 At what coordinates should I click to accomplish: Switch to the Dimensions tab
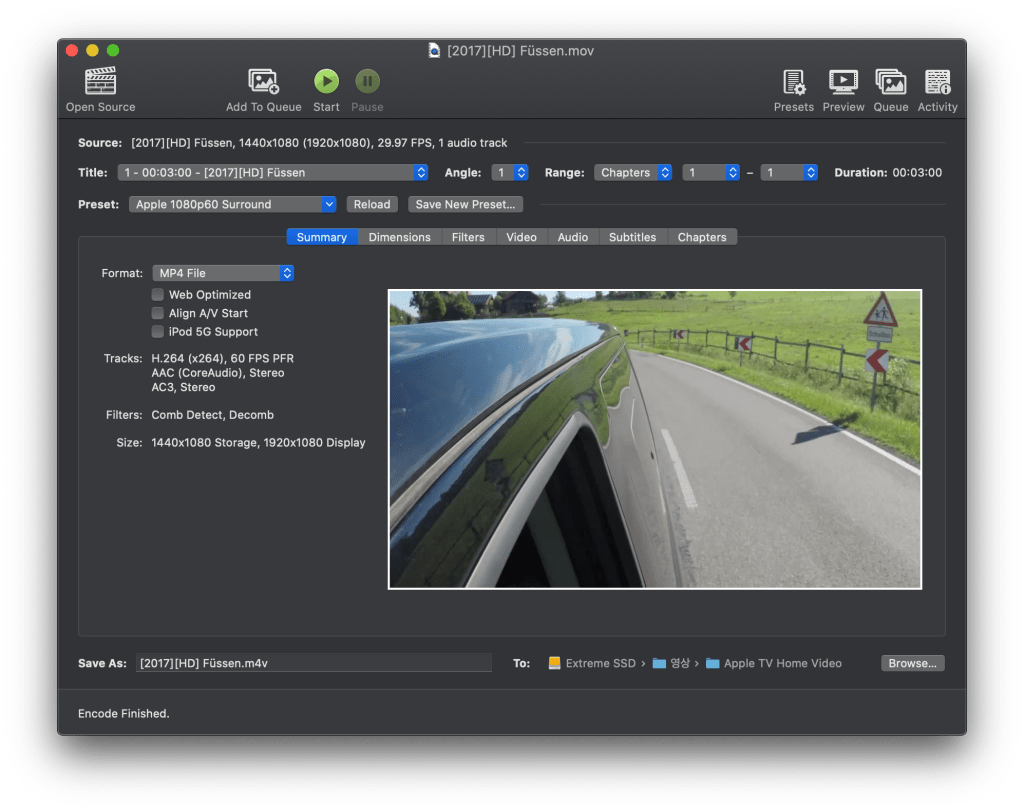coord(399,237)
